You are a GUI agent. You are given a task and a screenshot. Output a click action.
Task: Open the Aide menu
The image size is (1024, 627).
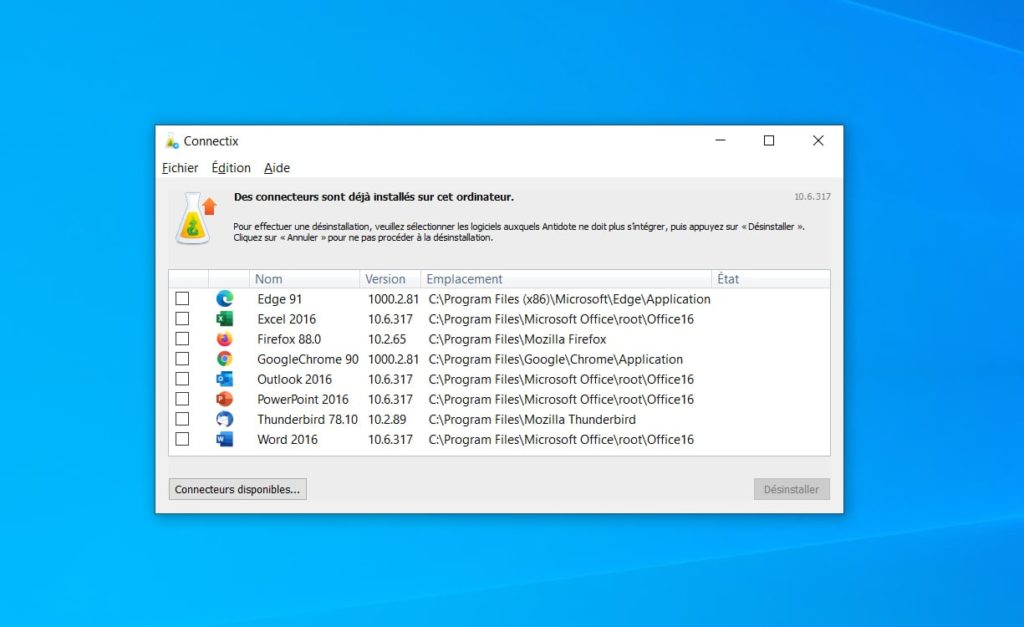coord(277,168)
